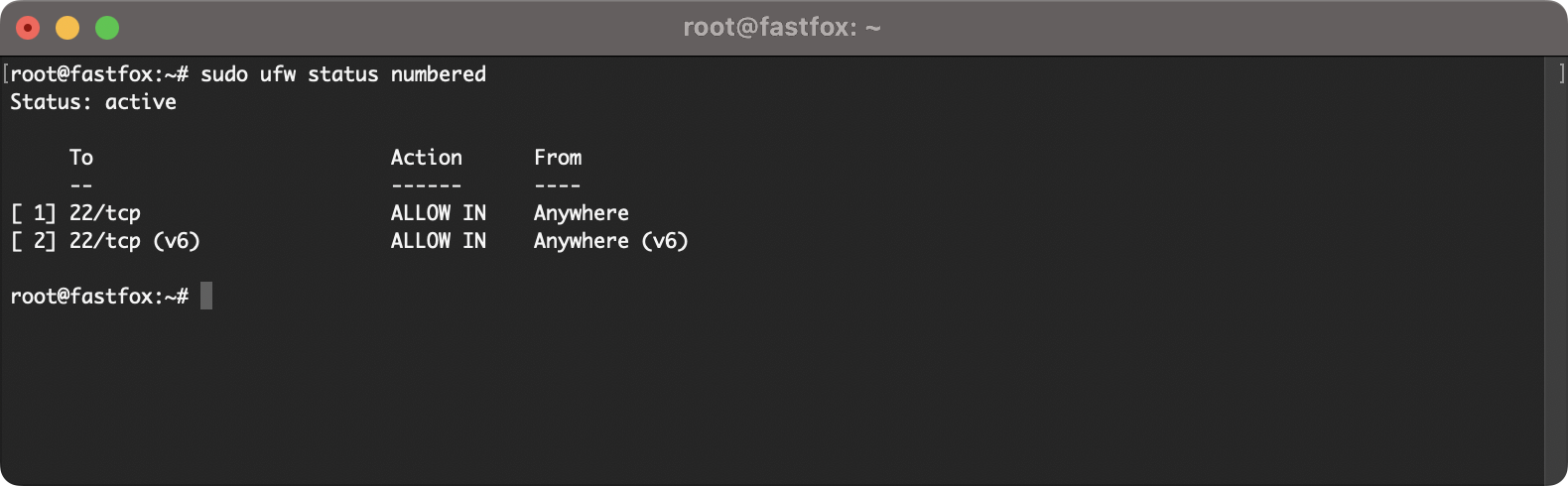Viewport: 1568px width, 486px height.
Task: Click the bottom 'root@fastfox:~#' prompt text
Action: click(99, 297)
